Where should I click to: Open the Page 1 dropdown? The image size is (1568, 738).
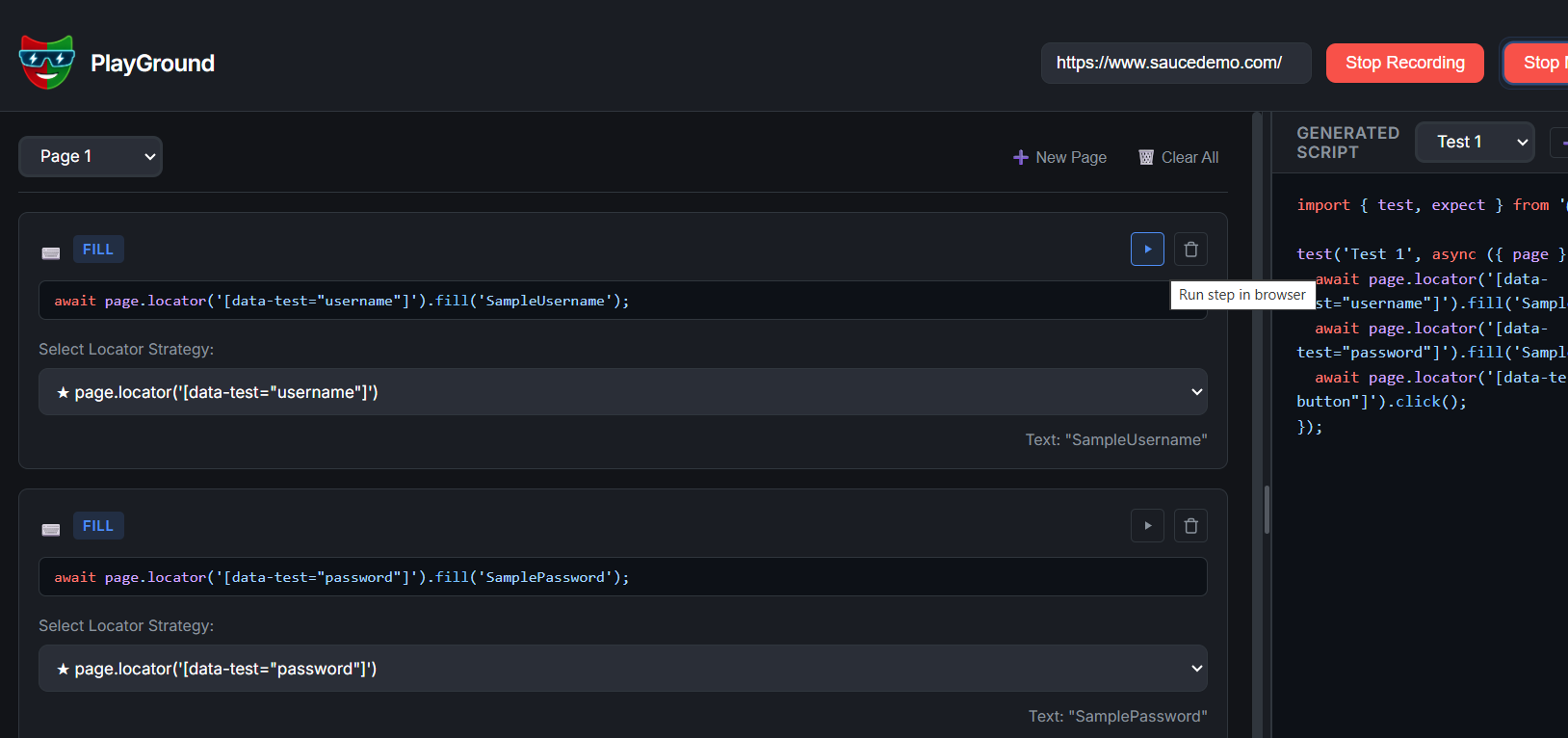[91, 156]
